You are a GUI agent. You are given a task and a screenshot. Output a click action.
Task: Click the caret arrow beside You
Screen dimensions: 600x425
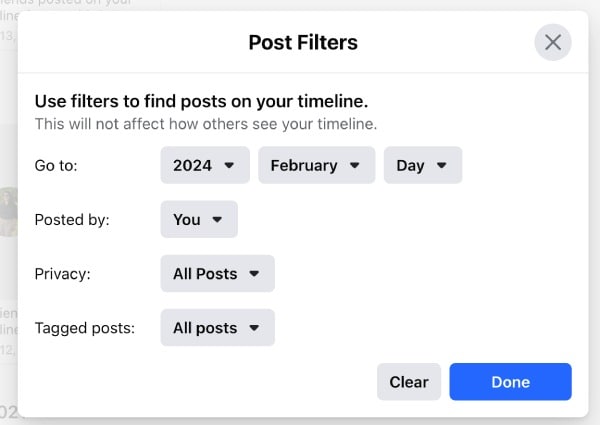click(218, 220)
